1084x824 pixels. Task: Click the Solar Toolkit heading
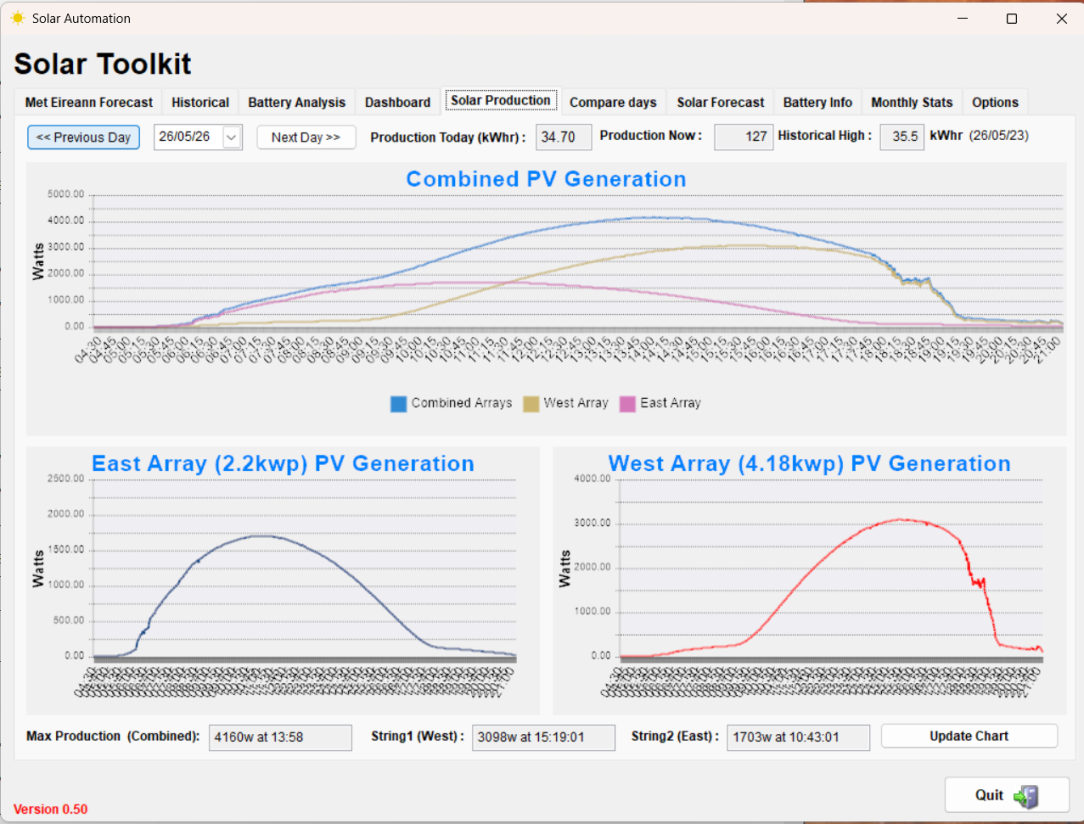click(x=102, y=64)
